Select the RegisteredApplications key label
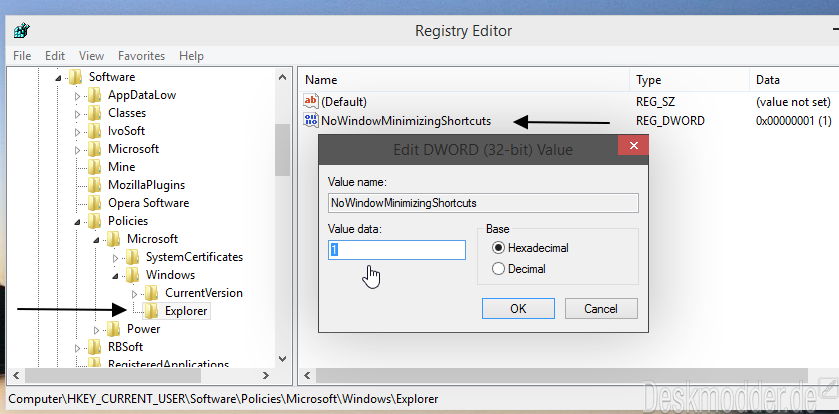Screen dimensions: 839x414 (169, 364)
